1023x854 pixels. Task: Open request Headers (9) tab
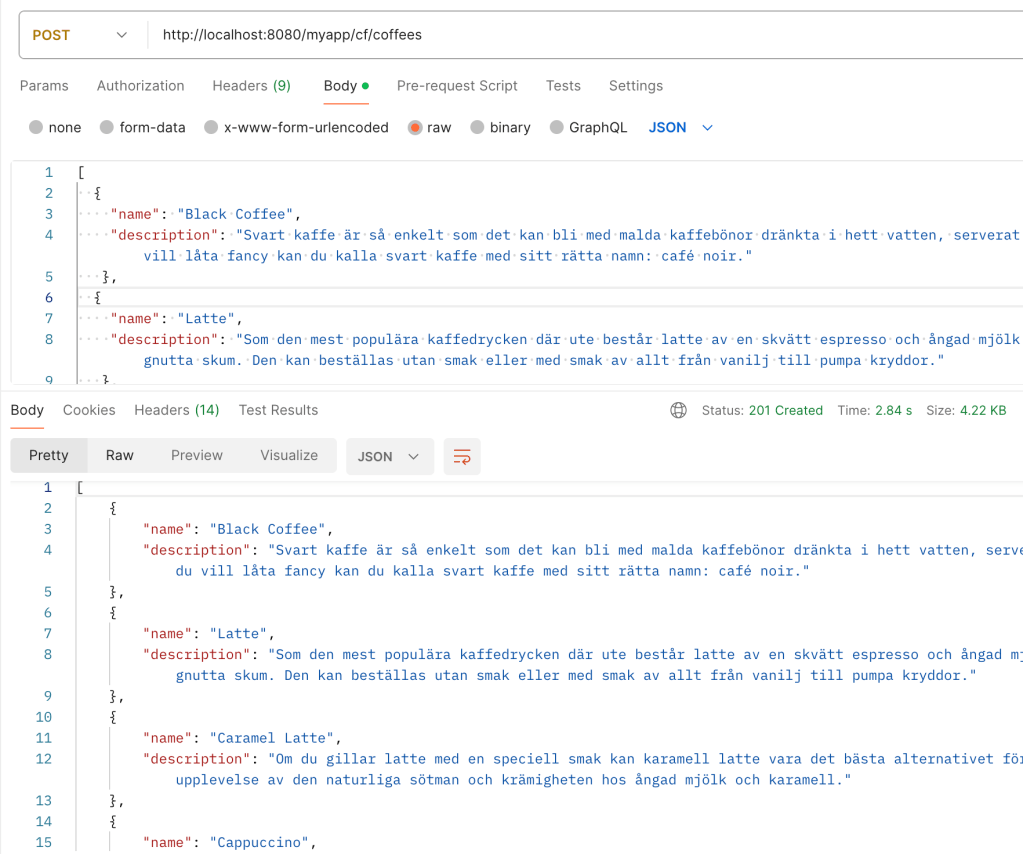(x=251, y=86)
